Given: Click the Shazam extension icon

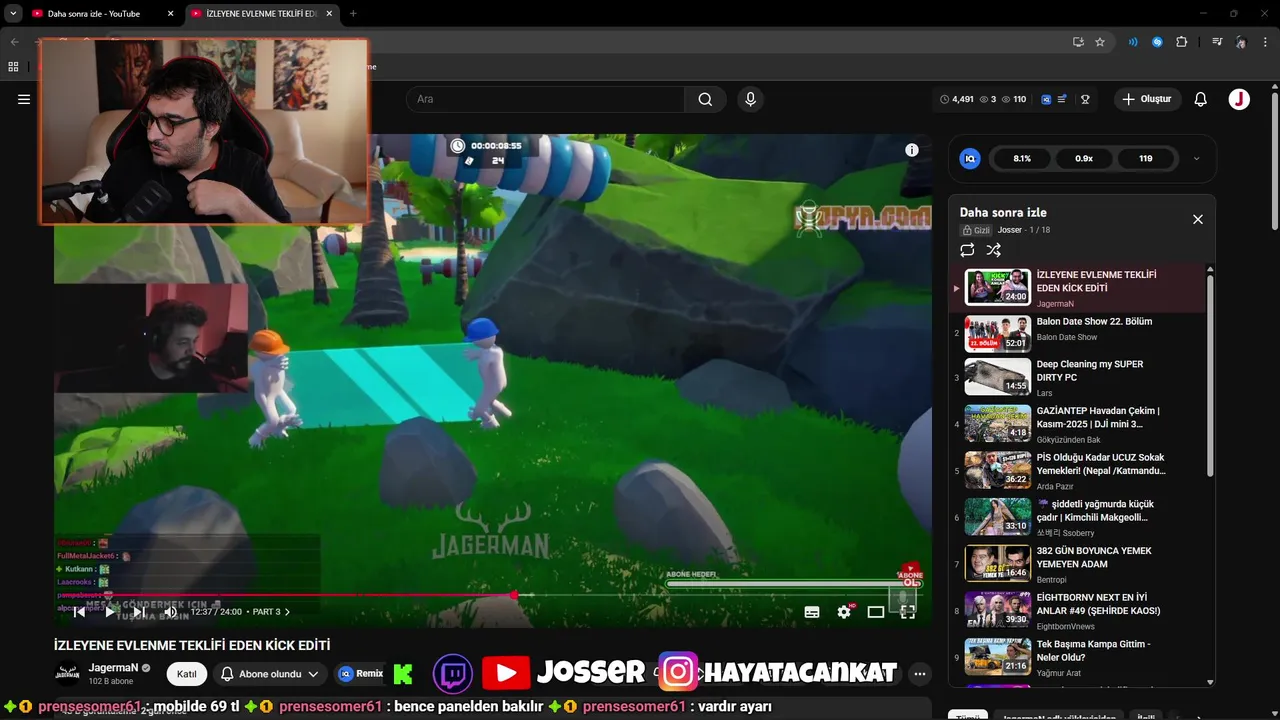Looking at the screenshot, I should coord(1157,42).
